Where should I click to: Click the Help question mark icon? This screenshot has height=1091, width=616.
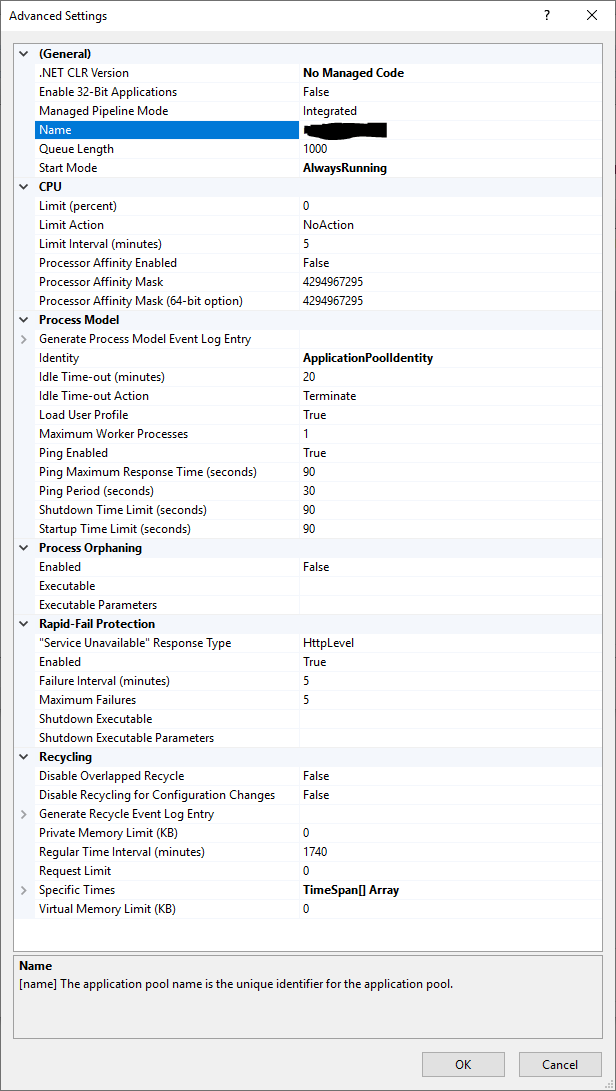click(x=545, y=16)
